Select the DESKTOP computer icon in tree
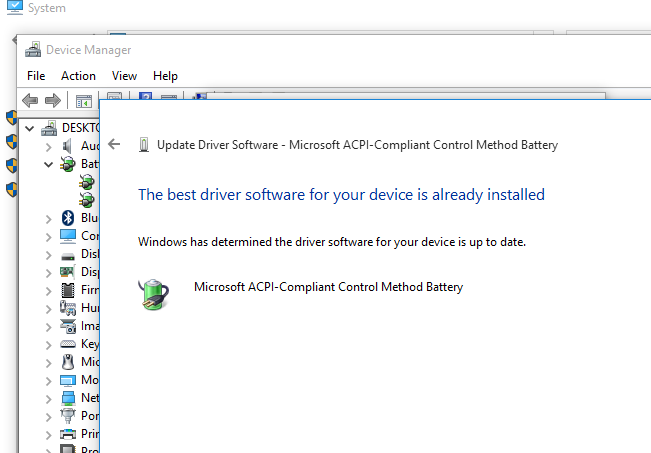Screen dimensions: 651x453 pyautogui.click(x=49, y=128)
